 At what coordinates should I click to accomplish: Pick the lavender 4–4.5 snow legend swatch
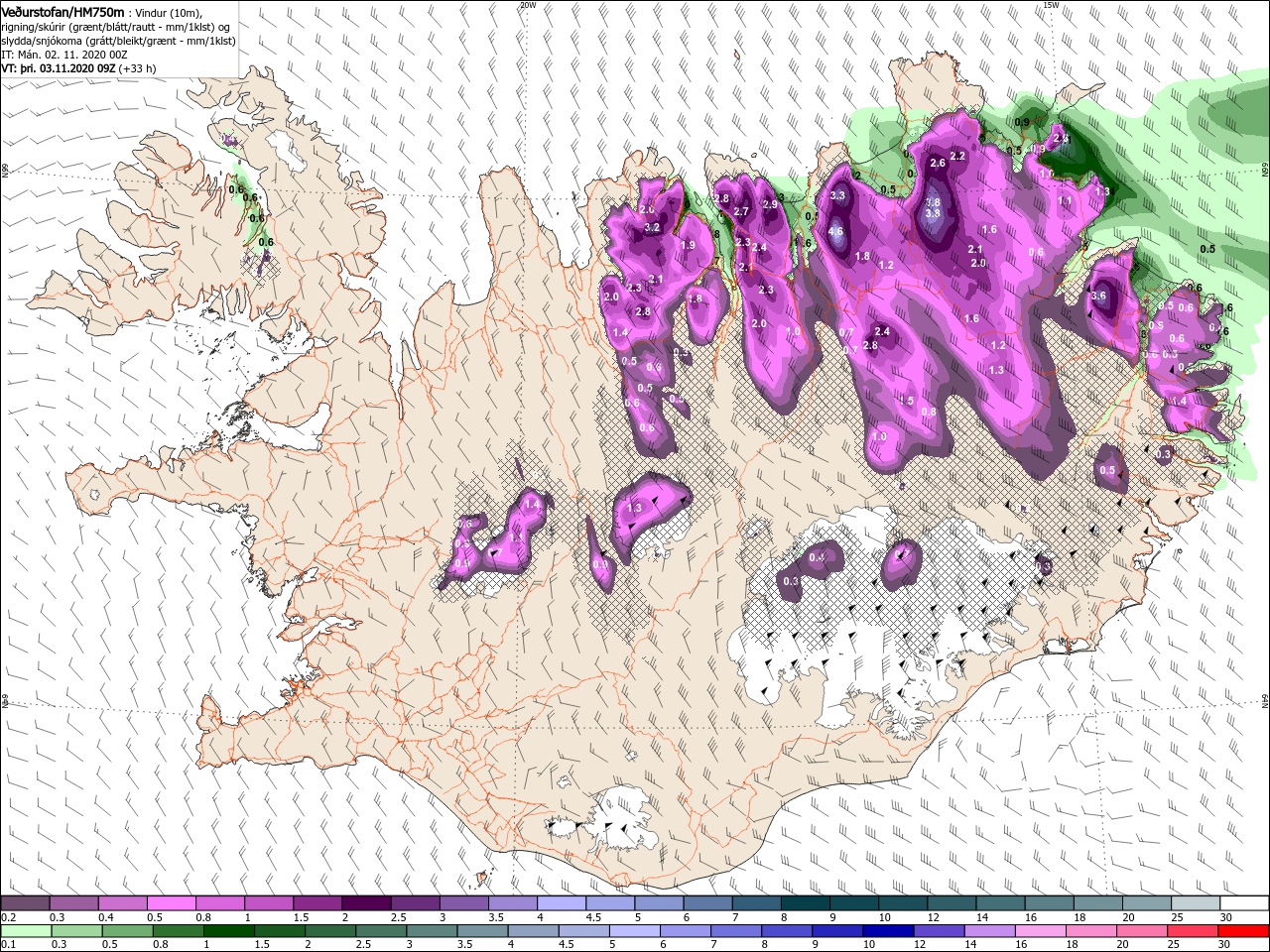coord(561,903)
